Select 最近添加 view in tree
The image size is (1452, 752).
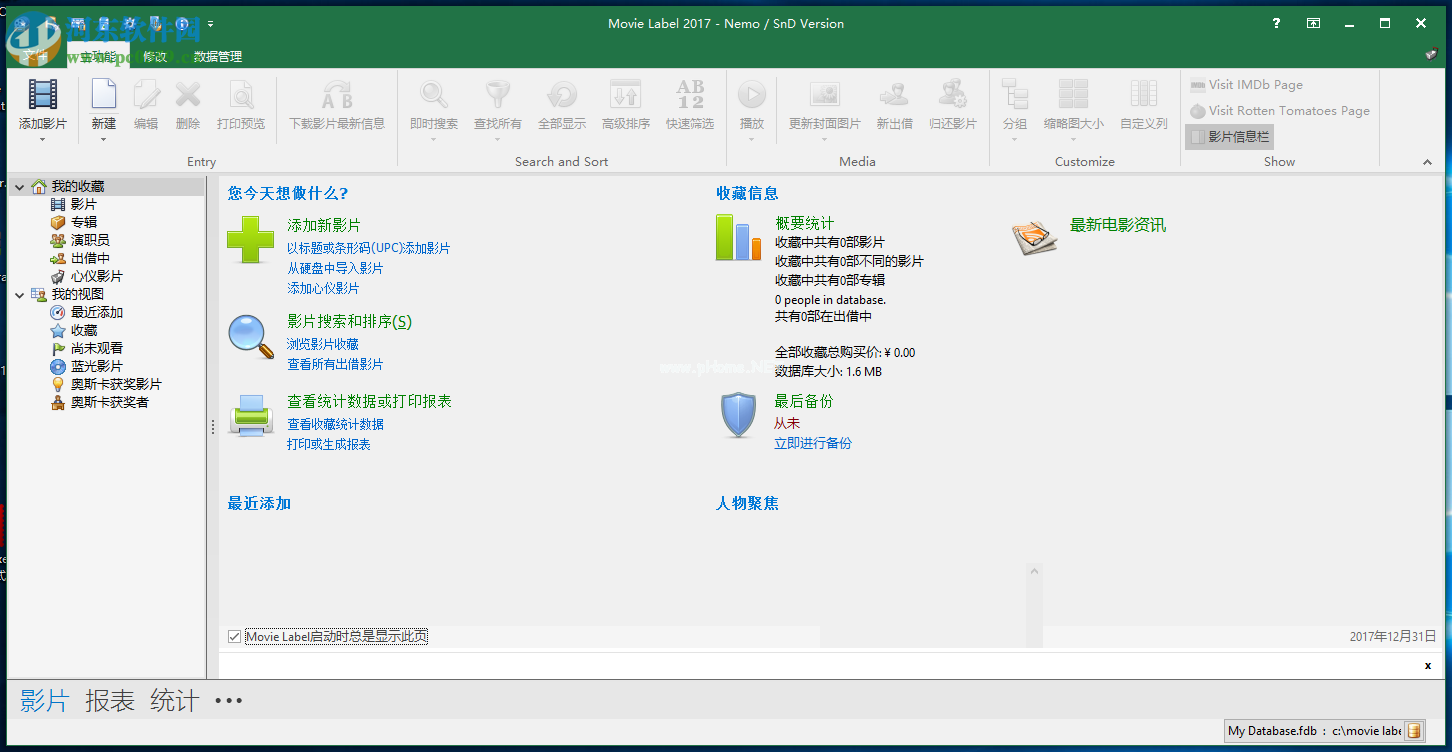96,312
